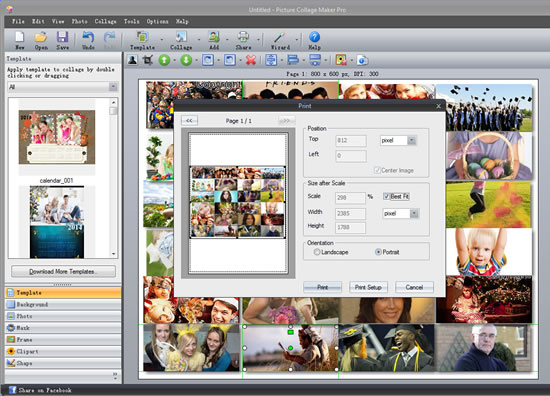Click the red X delete icon

(251, 60)
